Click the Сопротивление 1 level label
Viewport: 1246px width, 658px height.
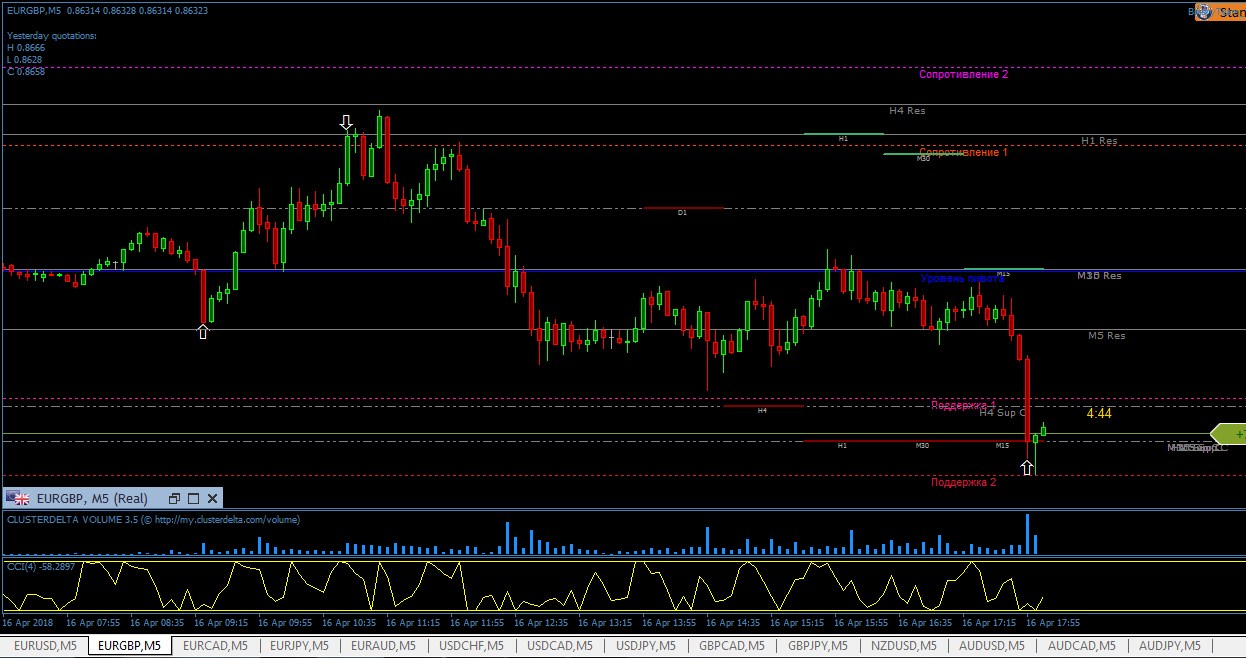[x=963, y=152]
